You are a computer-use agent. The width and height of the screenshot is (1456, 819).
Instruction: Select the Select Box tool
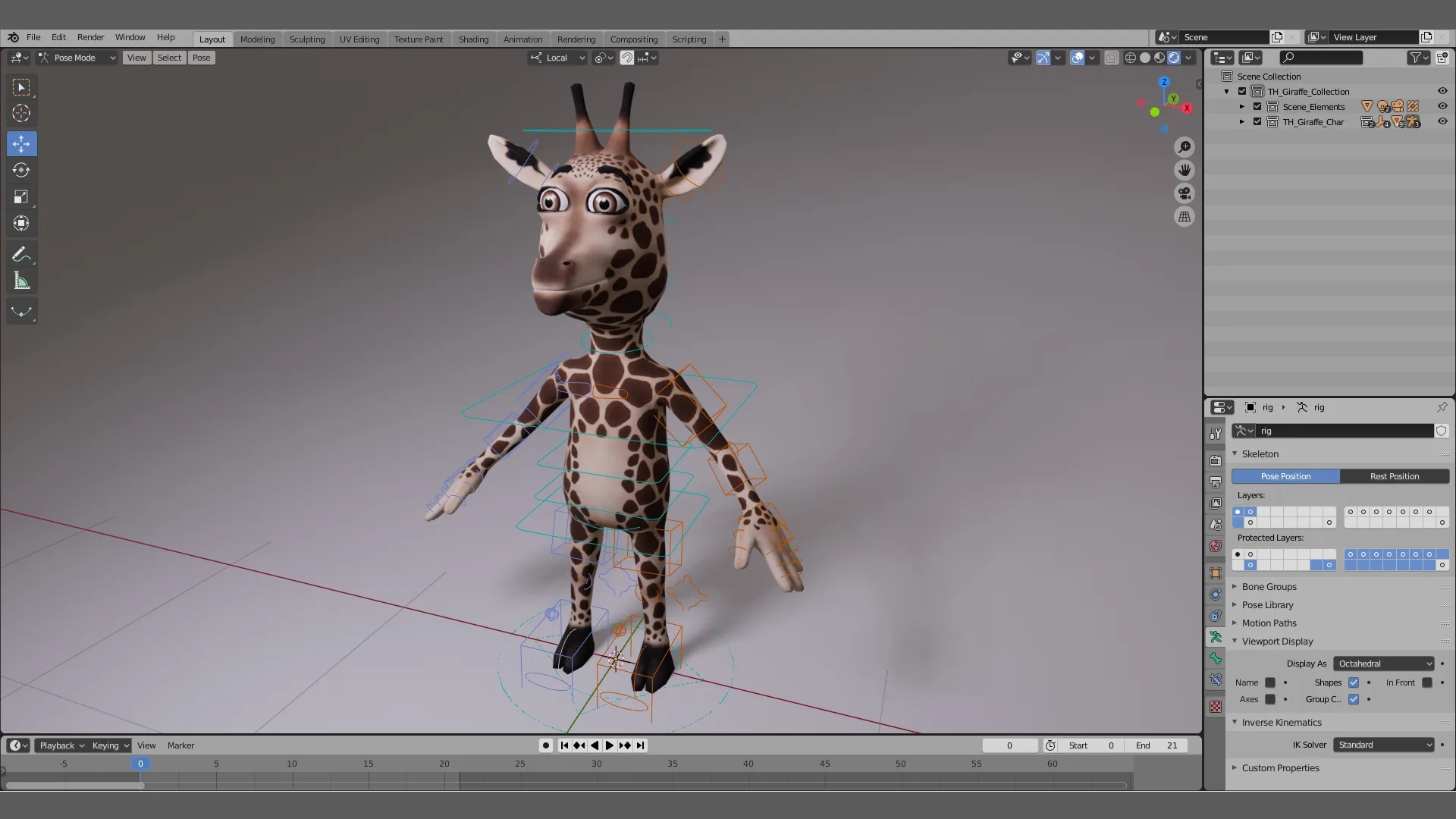click(21, 87)
